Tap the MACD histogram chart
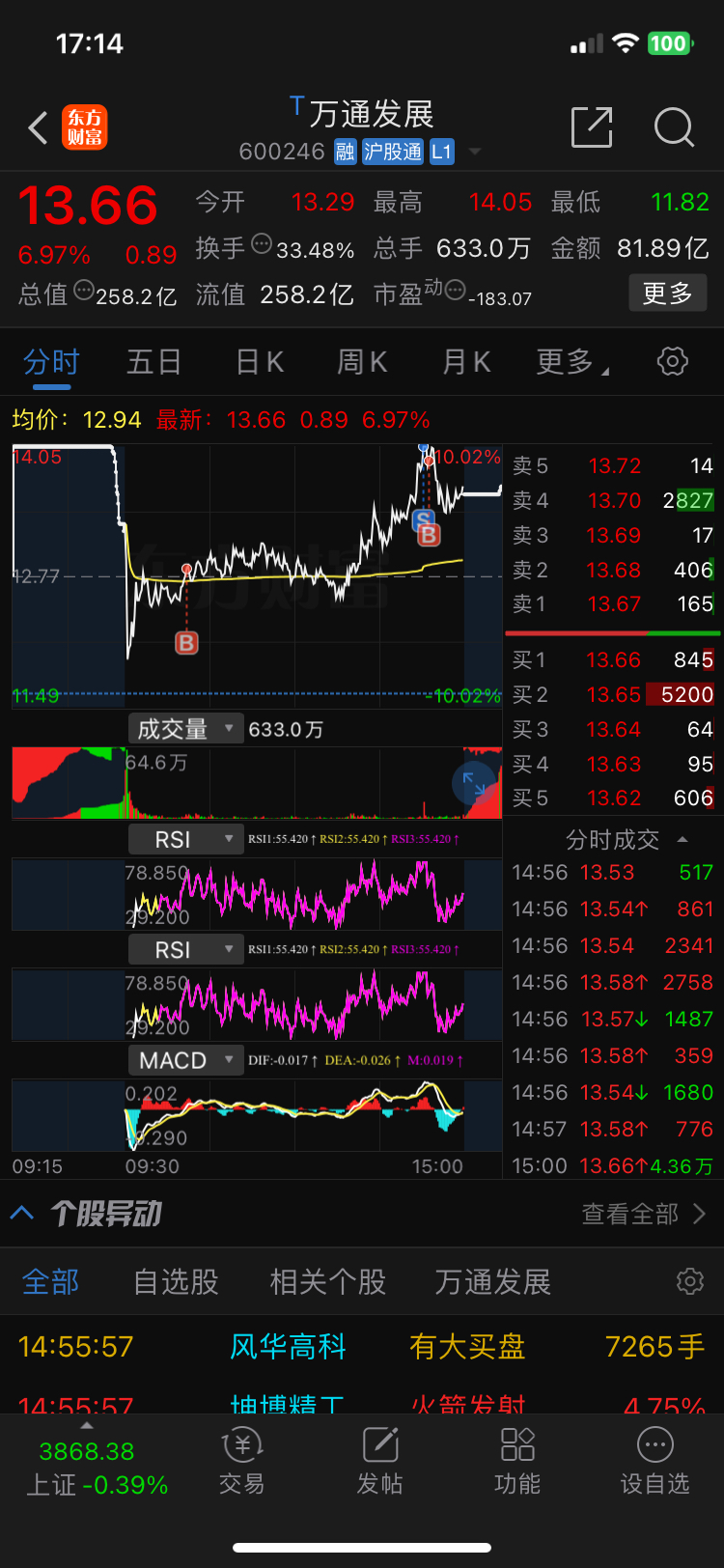 pyautogui.click(x=257, y=1115)
